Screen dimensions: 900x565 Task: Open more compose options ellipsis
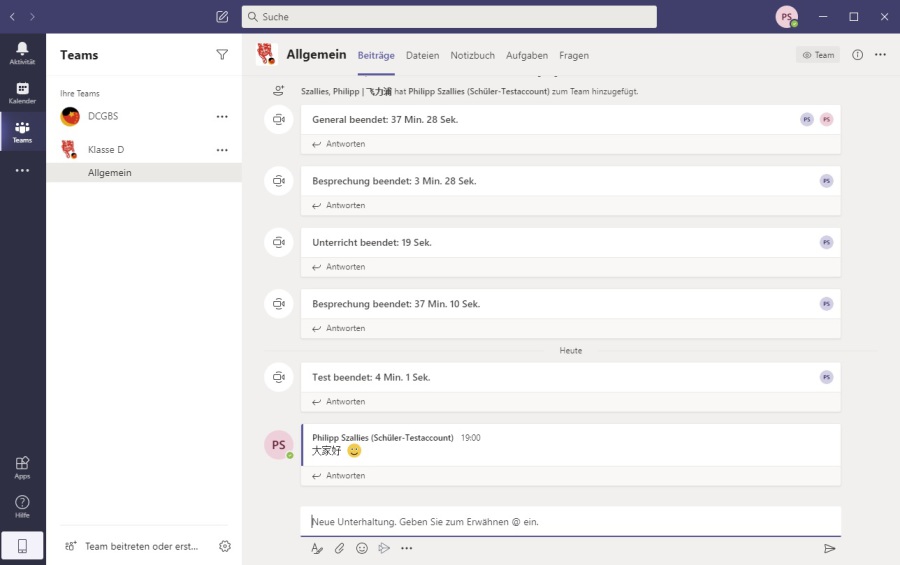[x=406, y=548]
